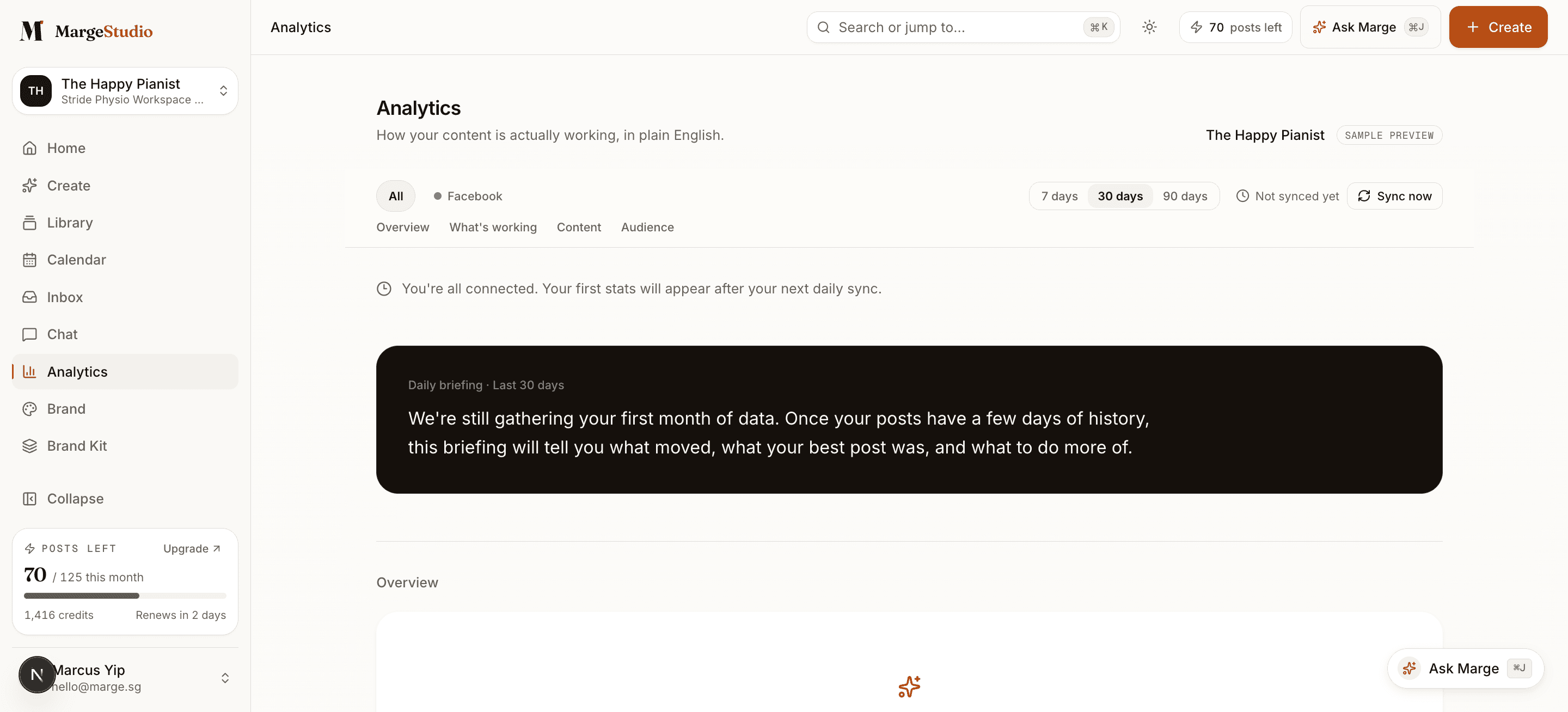Image resolution: width=1568 pixels, height=712 pixels.
Task: Click the Upgrade link
Action: pyautogui.click(x=192, y=548)
